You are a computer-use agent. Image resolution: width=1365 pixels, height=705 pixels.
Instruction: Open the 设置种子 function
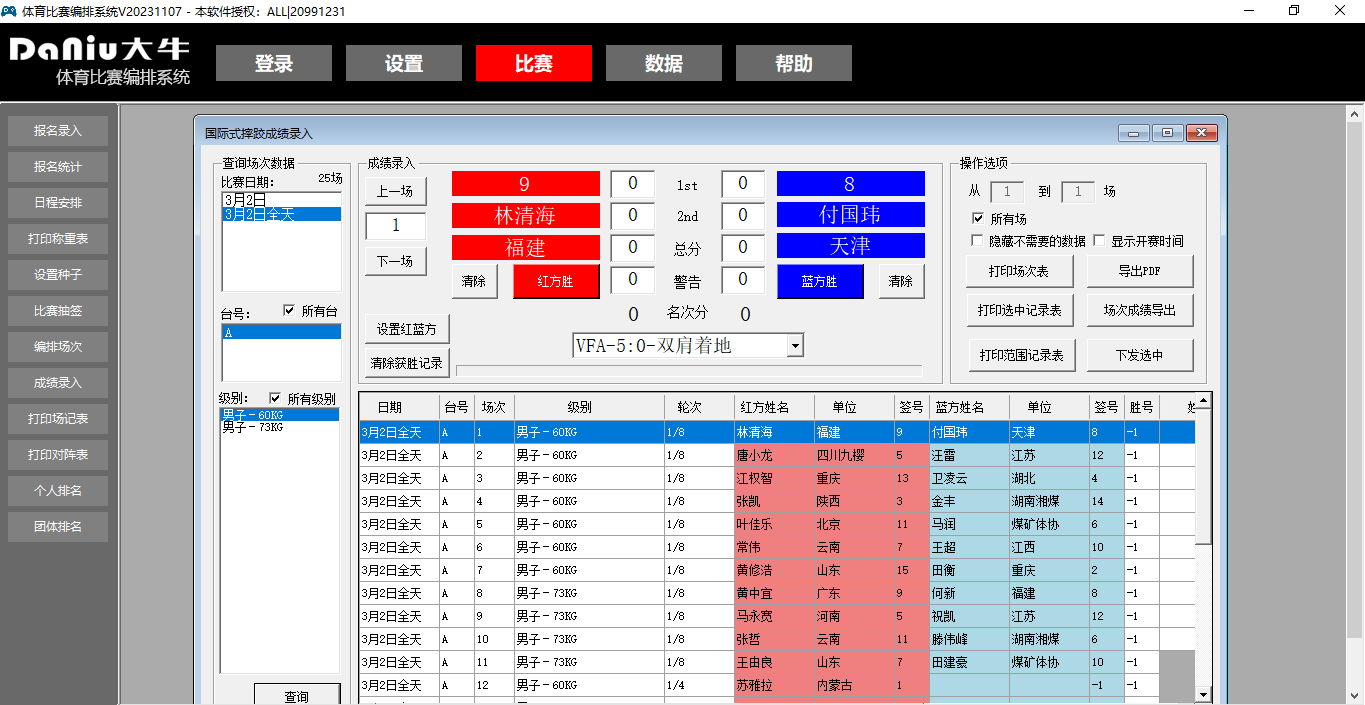(57, 274)
